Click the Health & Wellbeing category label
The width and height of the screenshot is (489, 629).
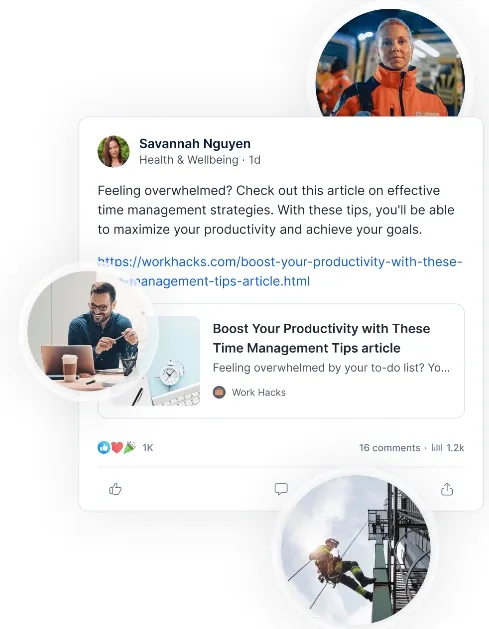(x=189, y=160)
